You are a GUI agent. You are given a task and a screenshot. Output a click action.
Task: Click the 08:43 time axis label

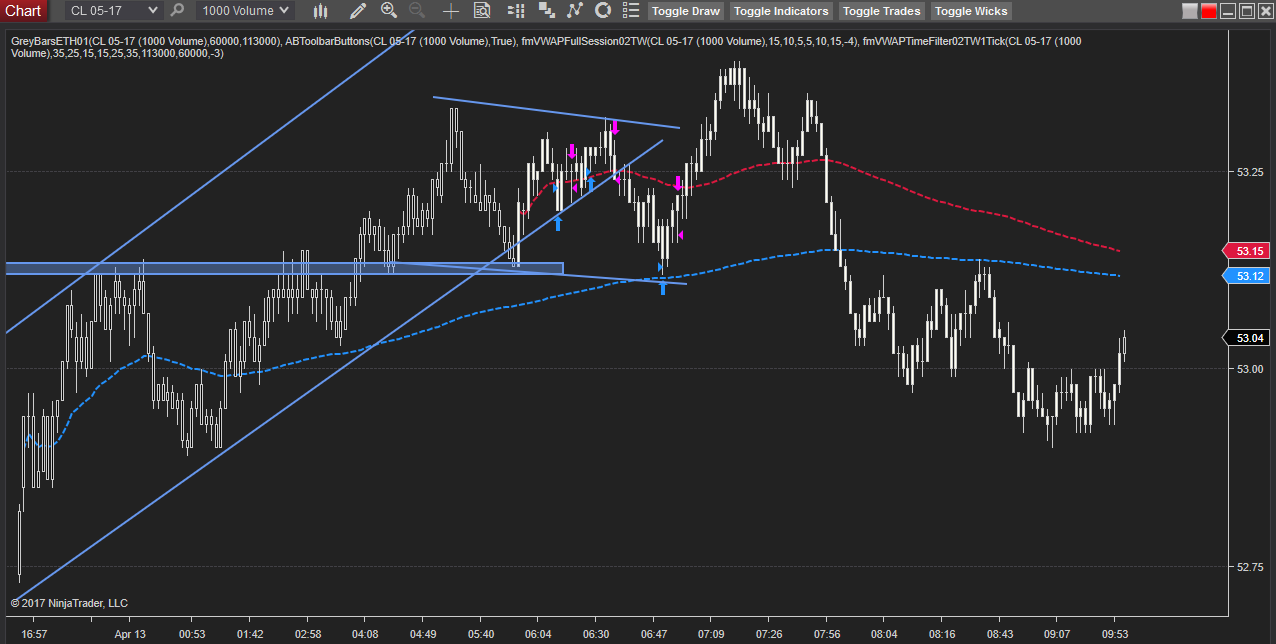coord(1000,634)
